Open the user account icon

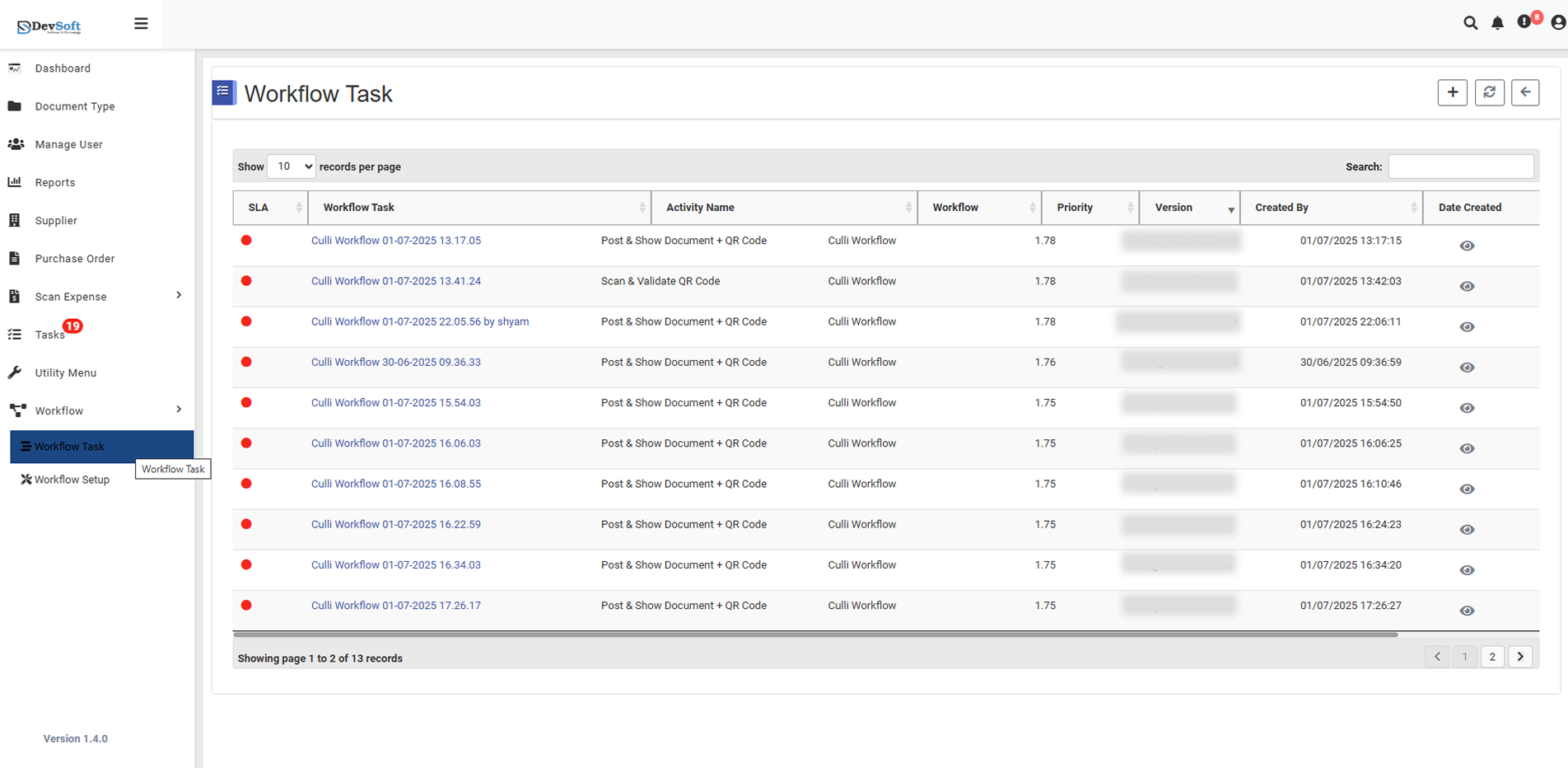[x=1552, y=23]
